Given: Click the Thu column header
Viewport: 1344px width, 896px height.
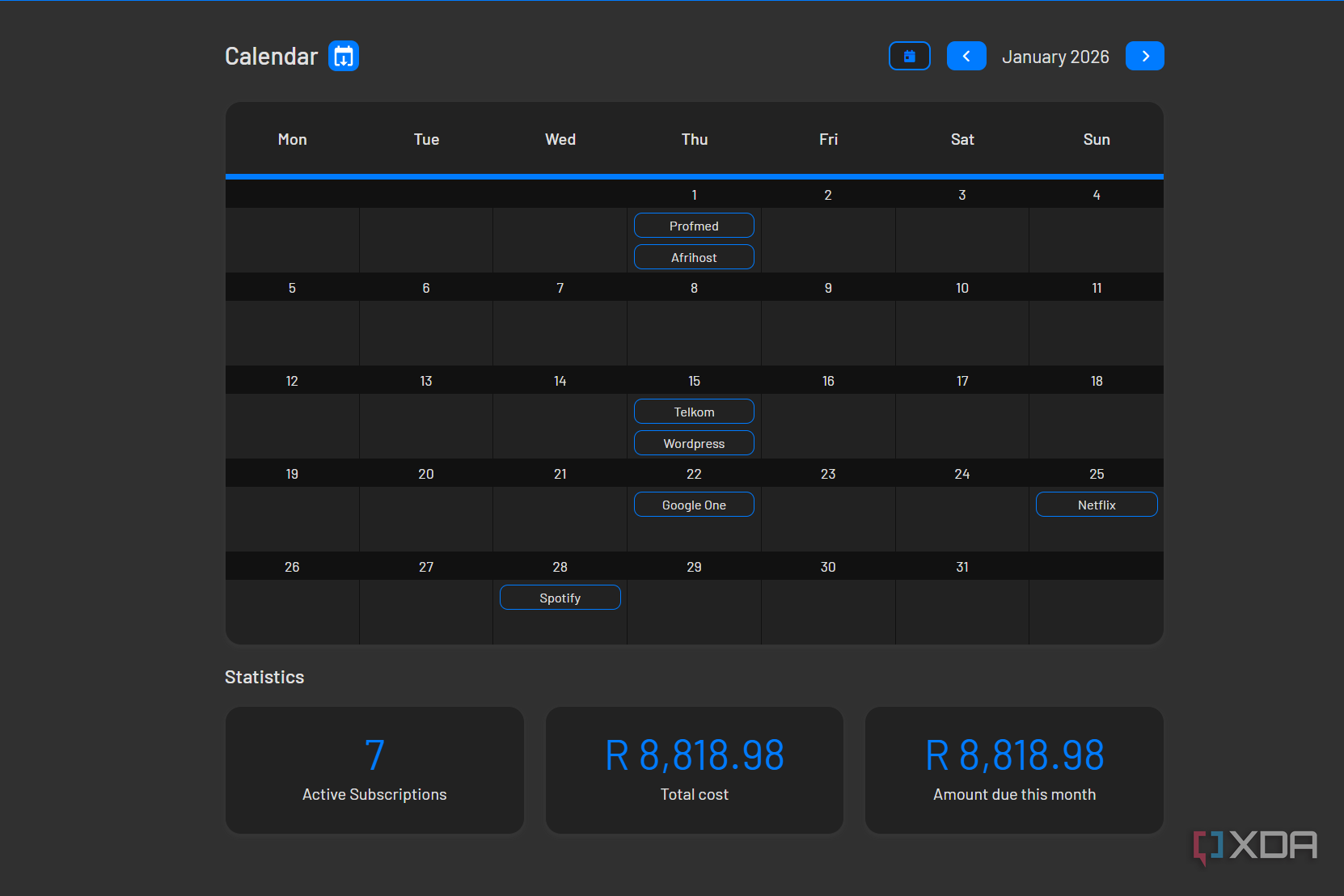Looking at the screenshot, I should coord(695,139).
